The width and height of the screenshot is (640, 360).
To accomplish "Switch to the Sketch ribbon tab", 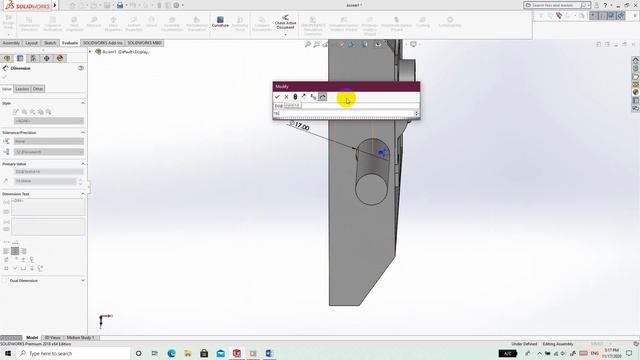I will pos(50,43).
